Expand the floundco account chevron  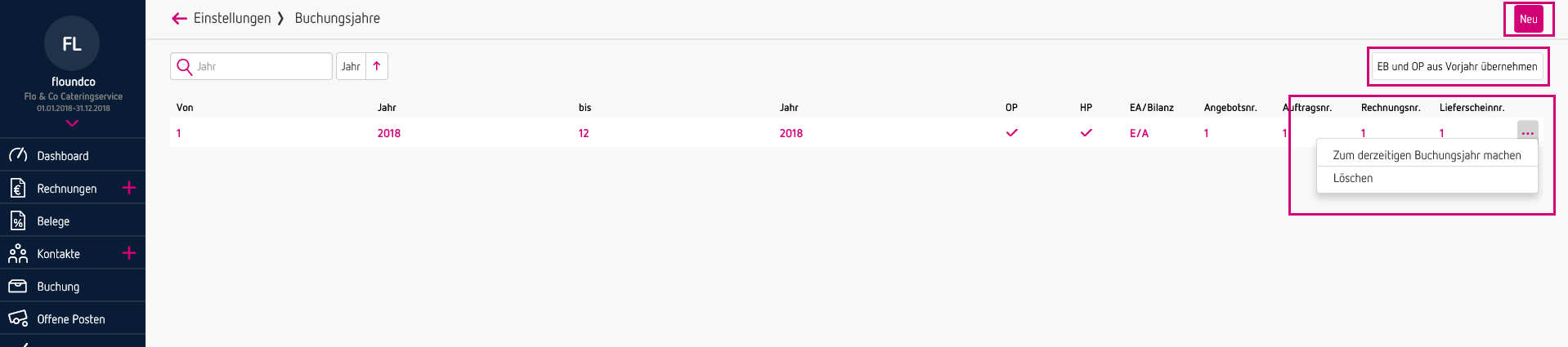pos(73,123)
